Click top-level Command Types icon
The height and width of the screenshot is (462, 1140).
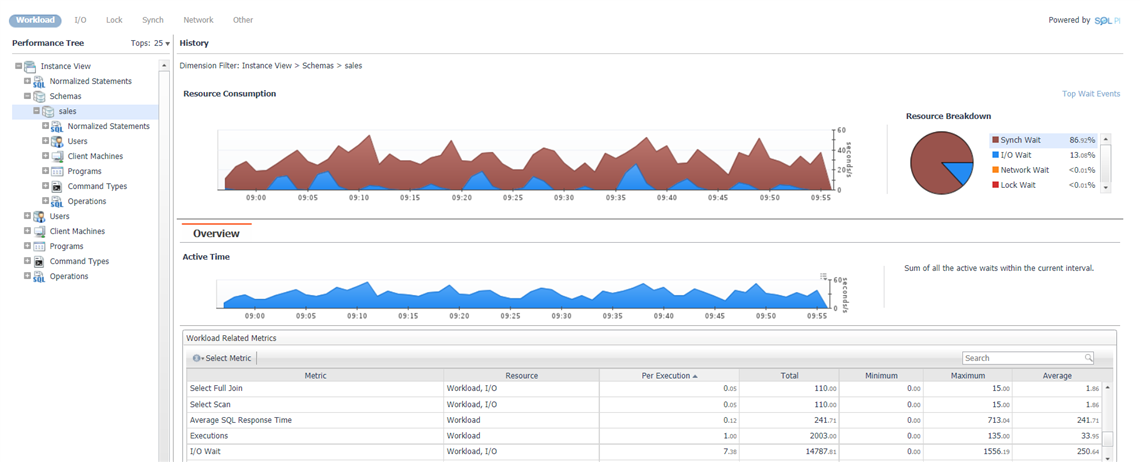click(x=39, y=261)
